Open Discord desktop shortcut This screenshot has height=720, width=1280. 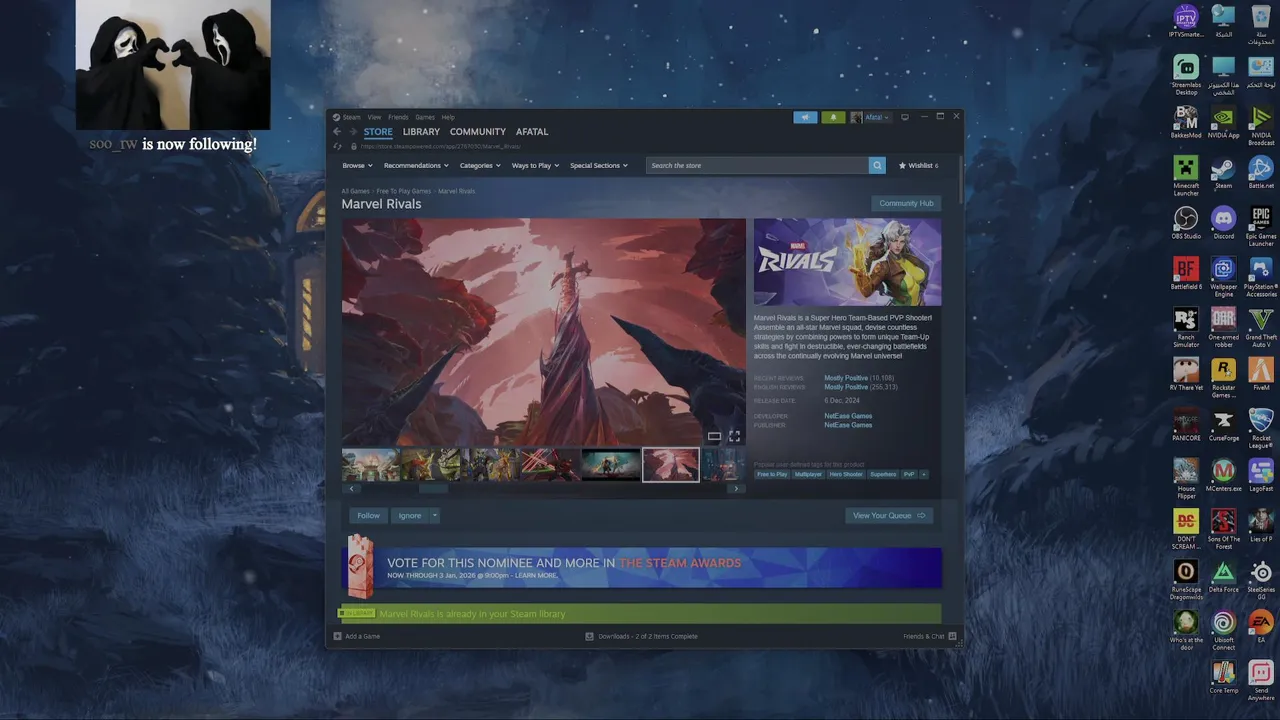coord(1223,222)
